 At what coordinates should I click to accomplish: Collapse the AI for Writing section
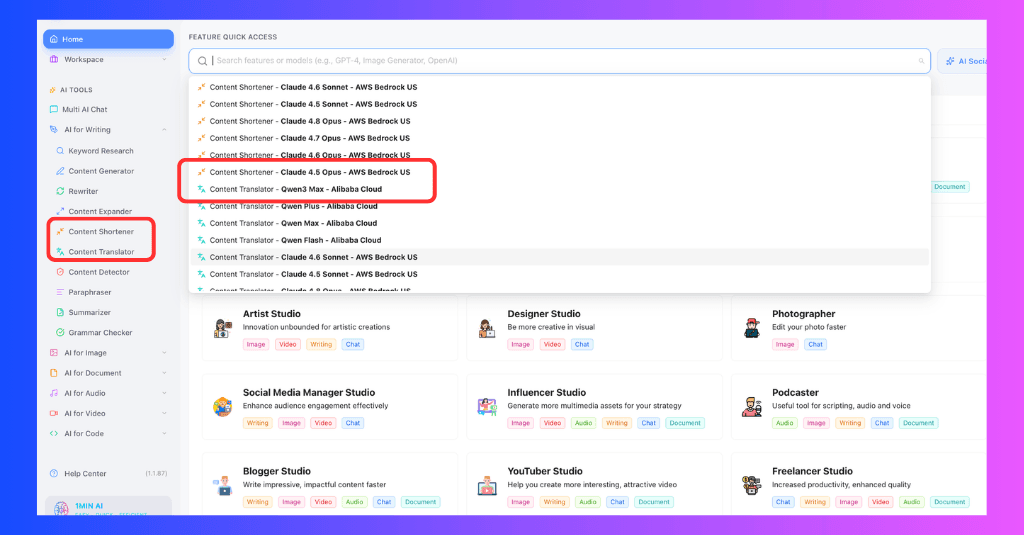pyautogui.click(x=164, y=129)
